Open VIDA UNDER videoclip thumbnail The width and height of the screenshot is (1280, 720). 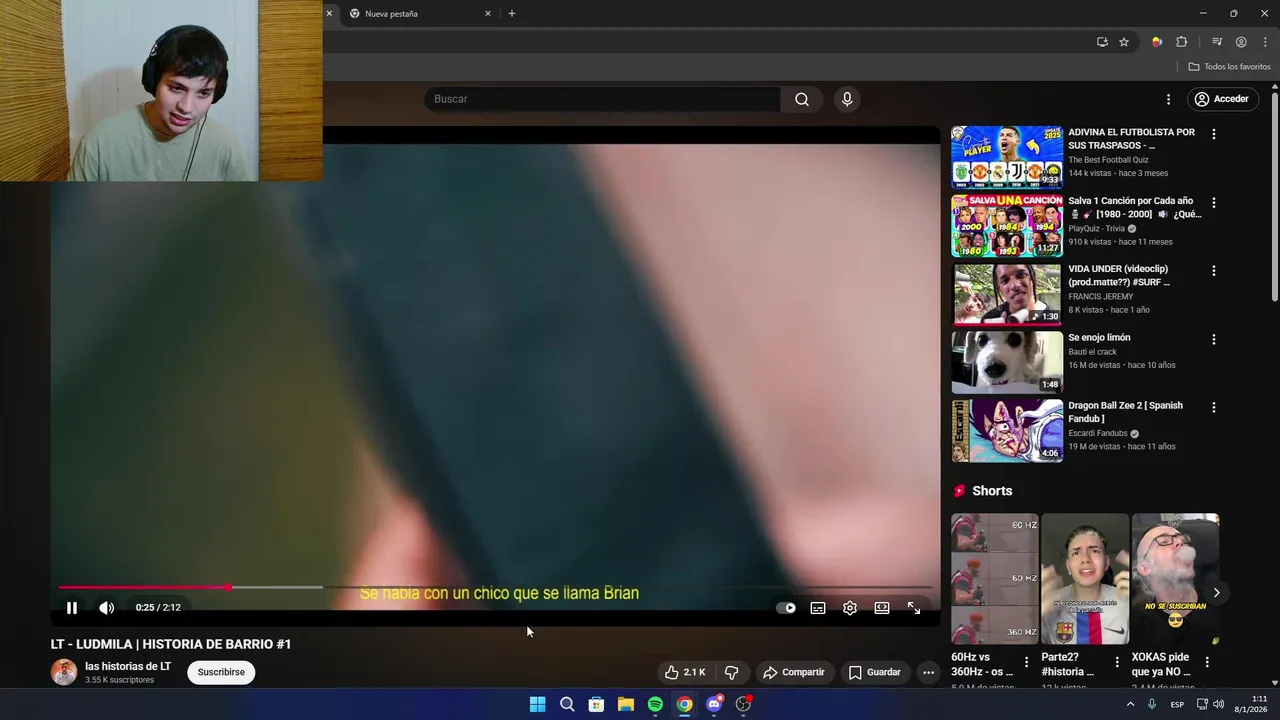click(1006, 294)
